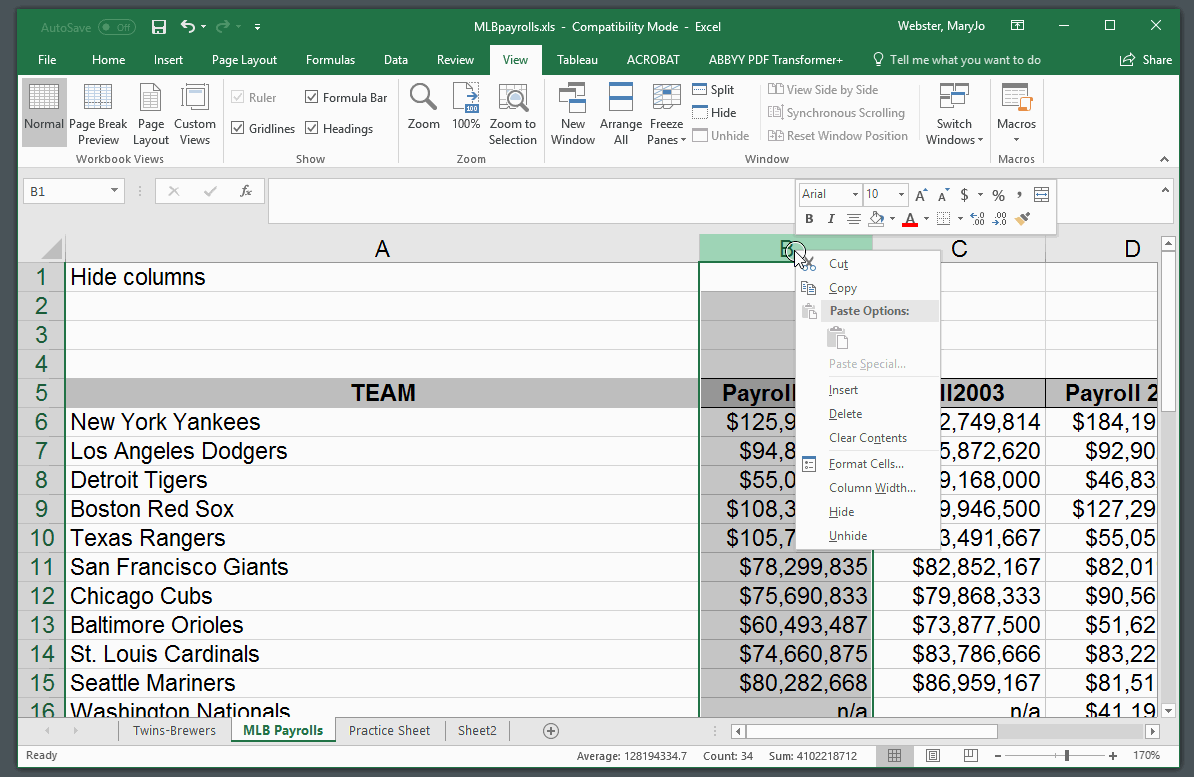Open the Page Layout ribbon tab
This screenshot has width=1194, height=777.
pyautogui.click(x=244, y=59)
